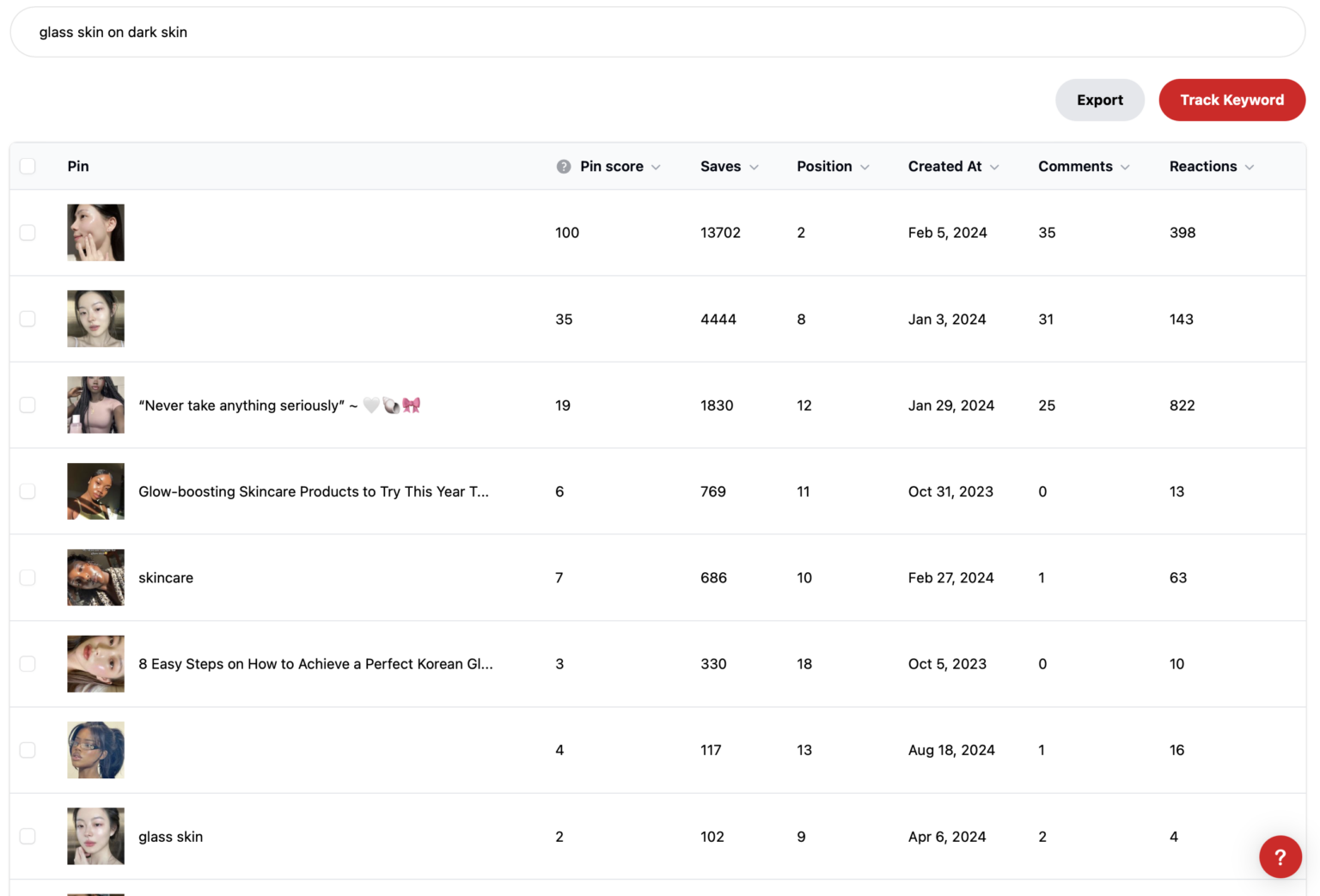Screen dimensions: 1320x896
Task: Open the red help button
Action: (1280, 856)
